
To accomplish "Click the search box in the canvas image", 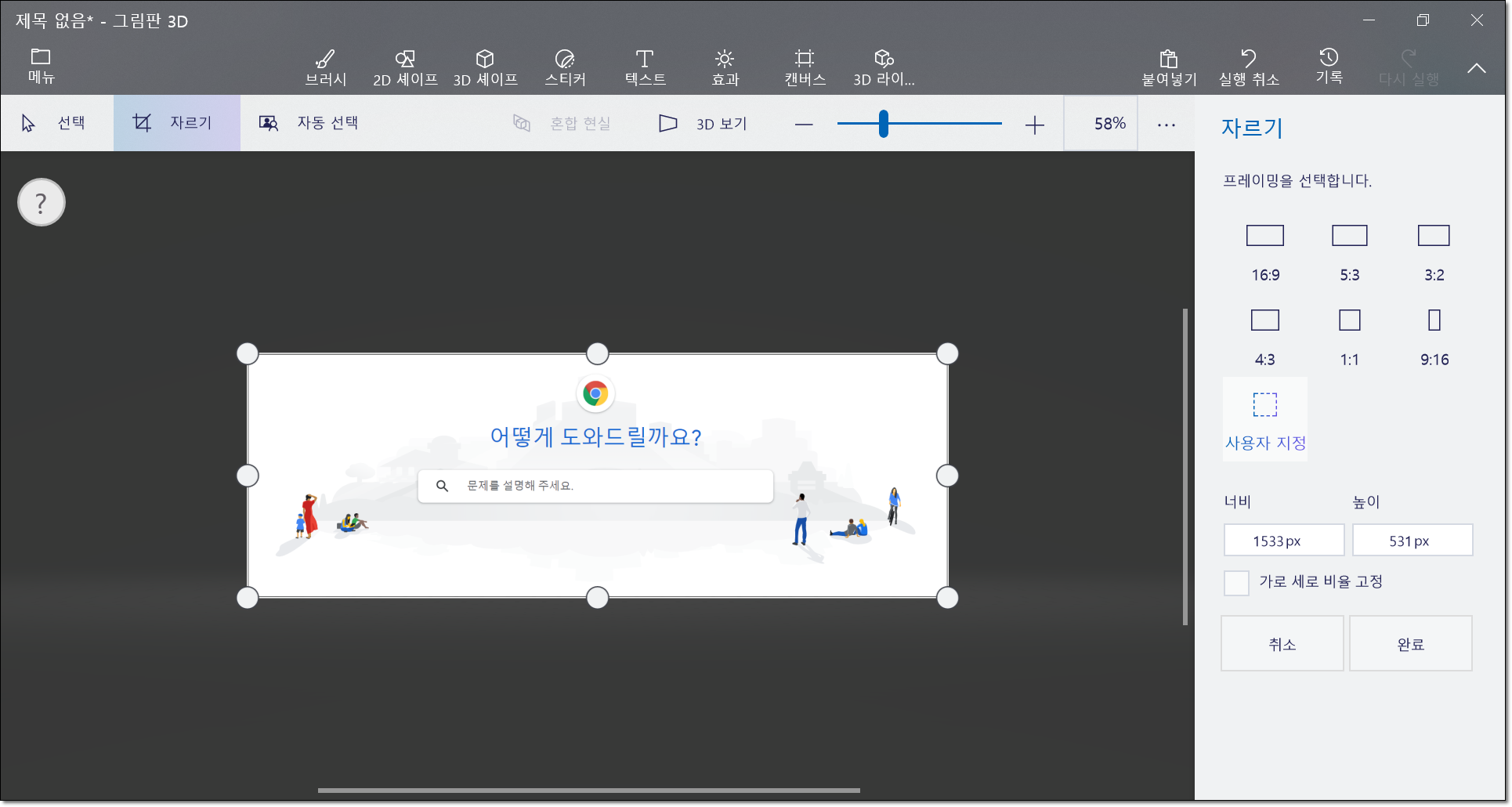I will tap(595, 486).
